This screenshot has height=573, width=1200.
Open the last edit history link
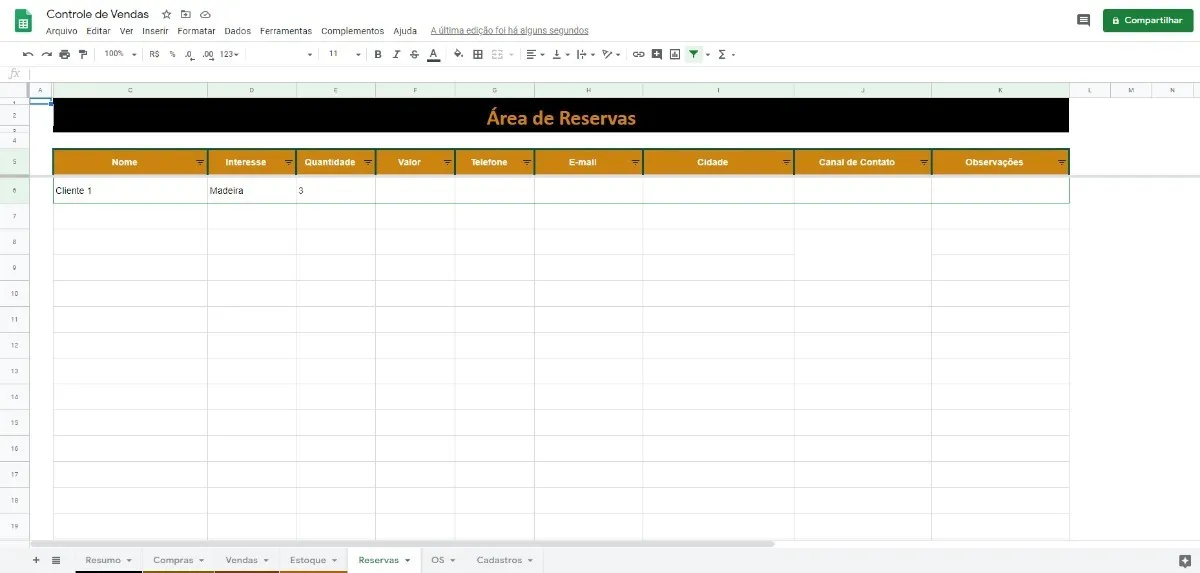(509, 31)
